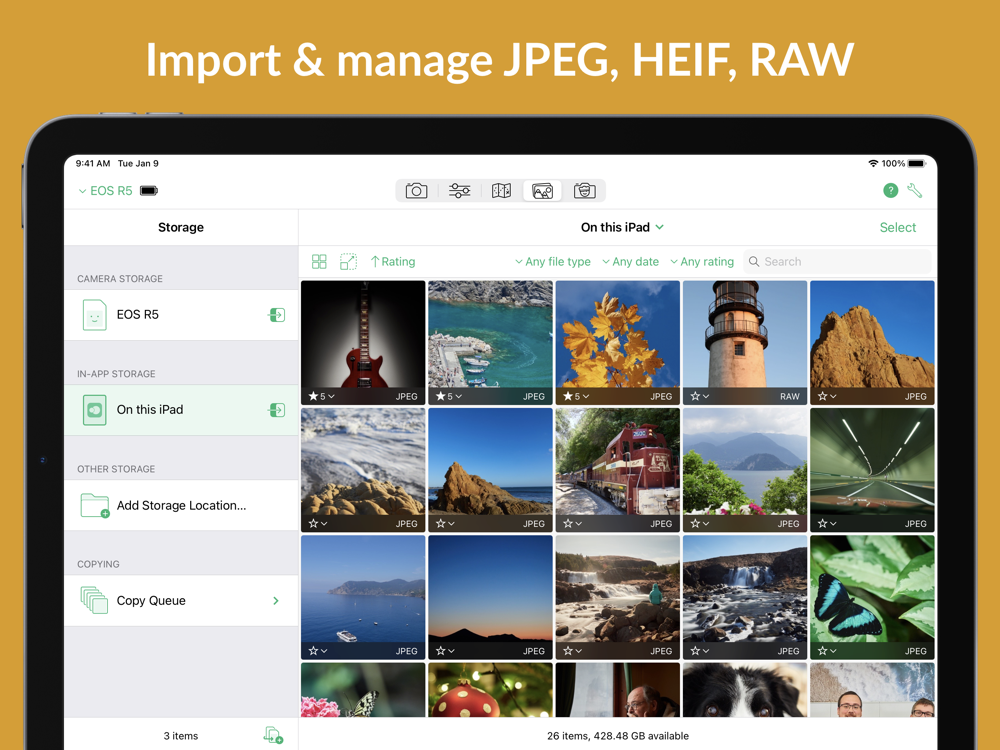Click the add copy icon in sidebar footer
The height and width of the screenshot is (750, 1000).
pyautogui.click(x=273, y=735)
